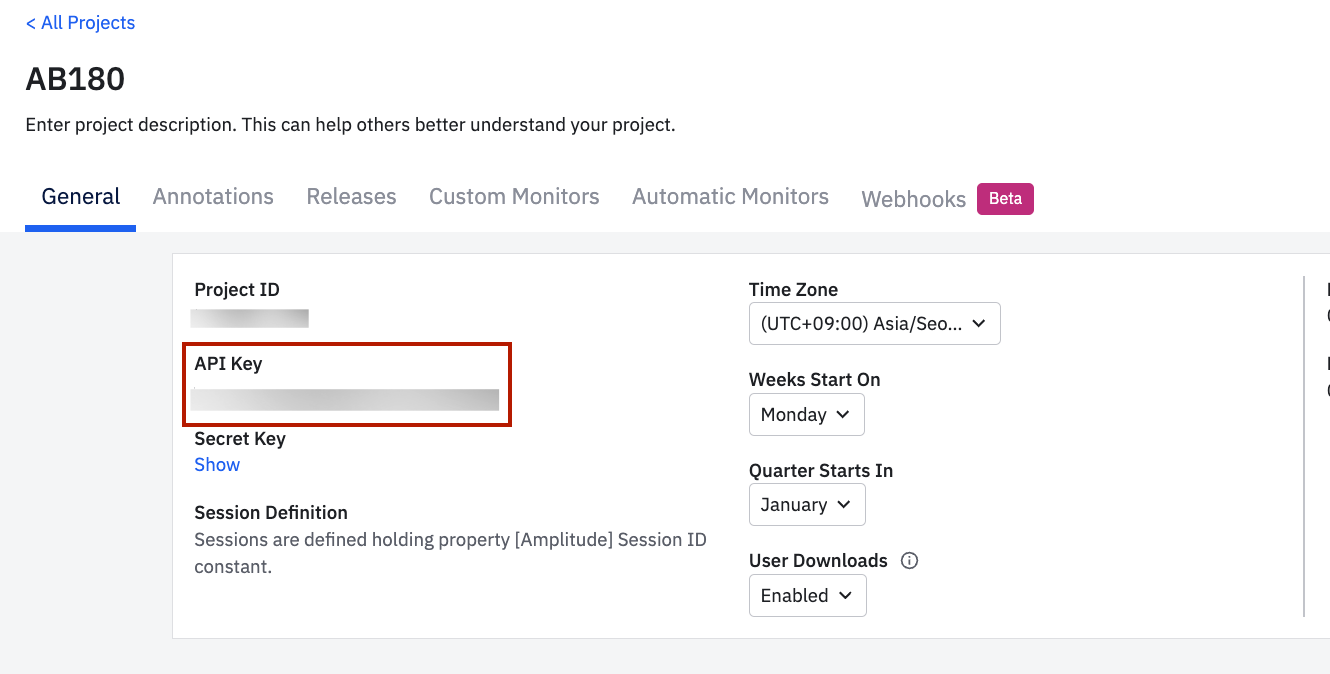Viewport: 1330px width, 674px height.
Task: Click the User Downloads info icon
Action: (x=909, y=561)
